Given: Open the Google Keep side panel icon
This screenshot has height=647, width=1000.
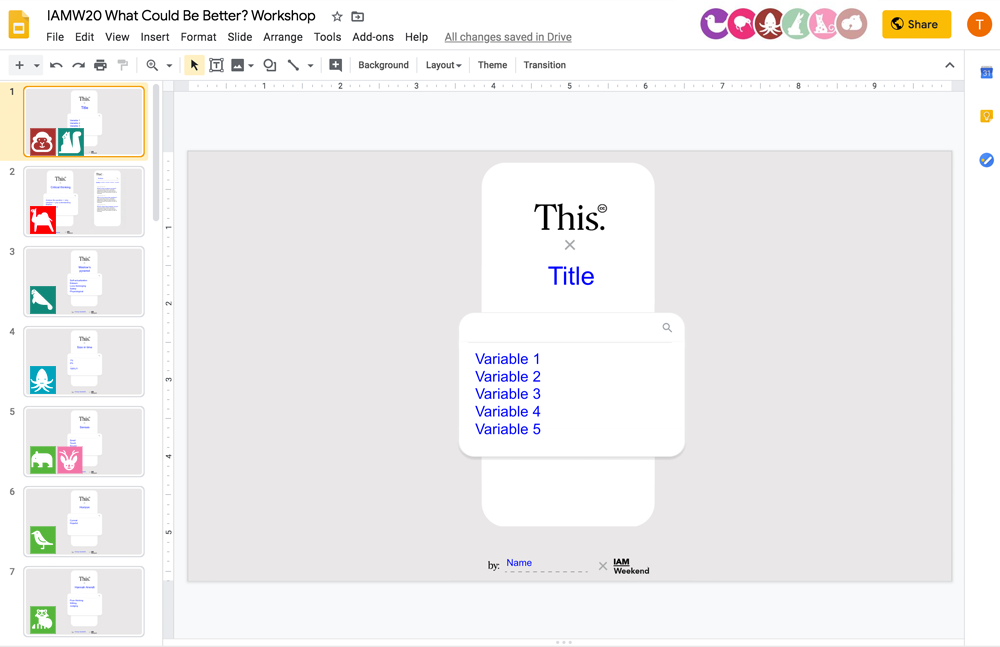Looking at the screenshot, I should (x=986, y=117).
